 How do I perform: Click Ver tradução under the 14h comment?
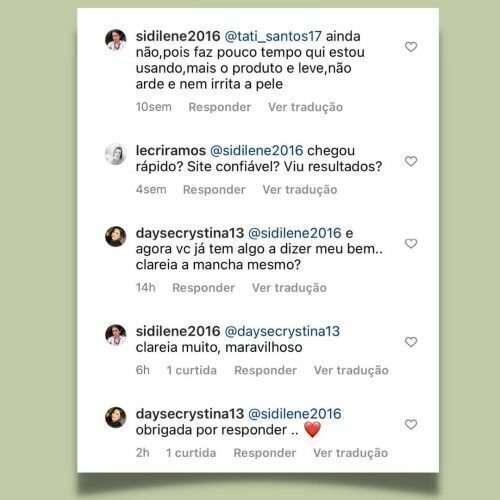pos(289,288)
